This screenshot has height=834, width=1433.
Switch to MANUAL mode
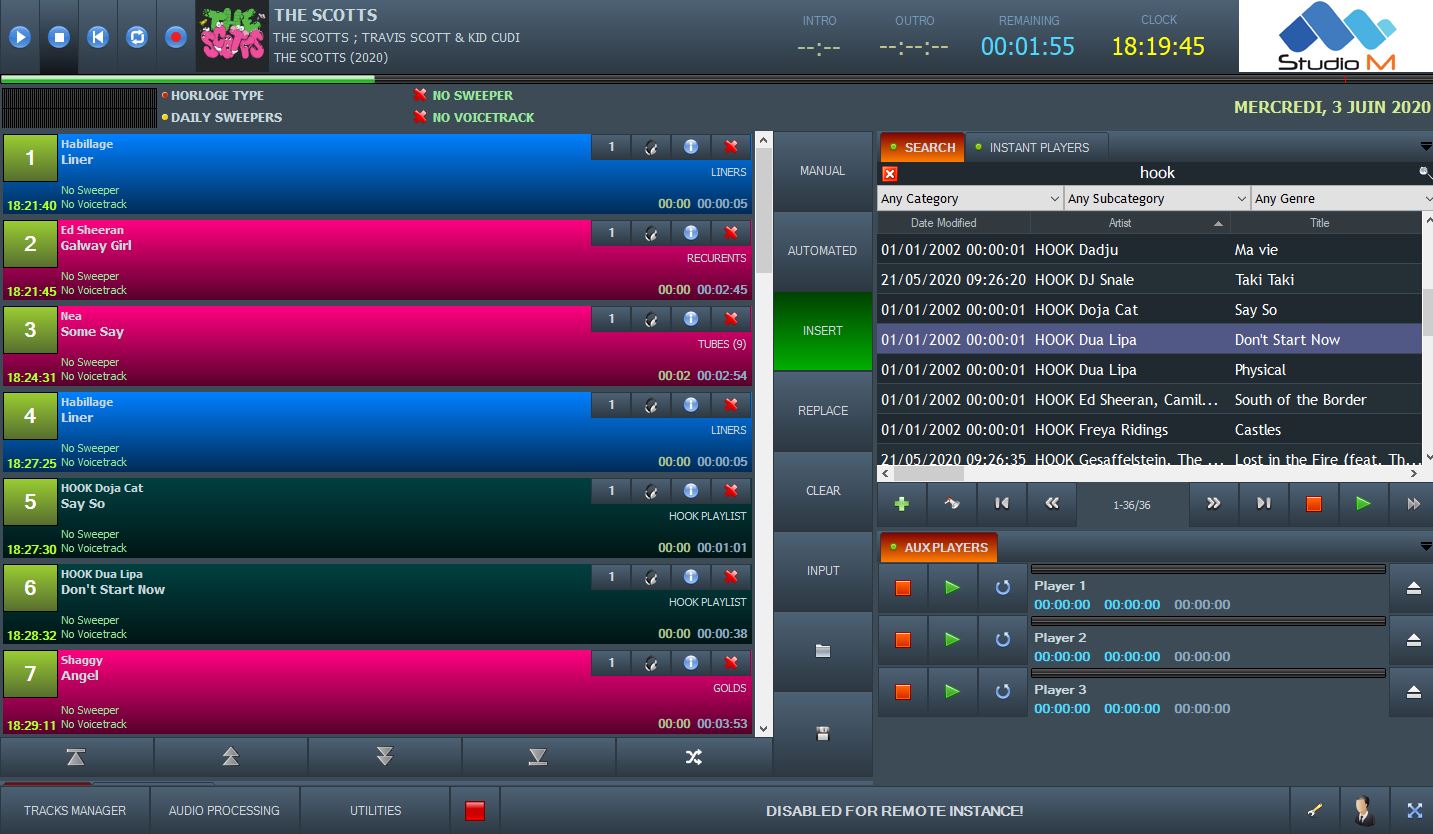[x=823, y=171]
